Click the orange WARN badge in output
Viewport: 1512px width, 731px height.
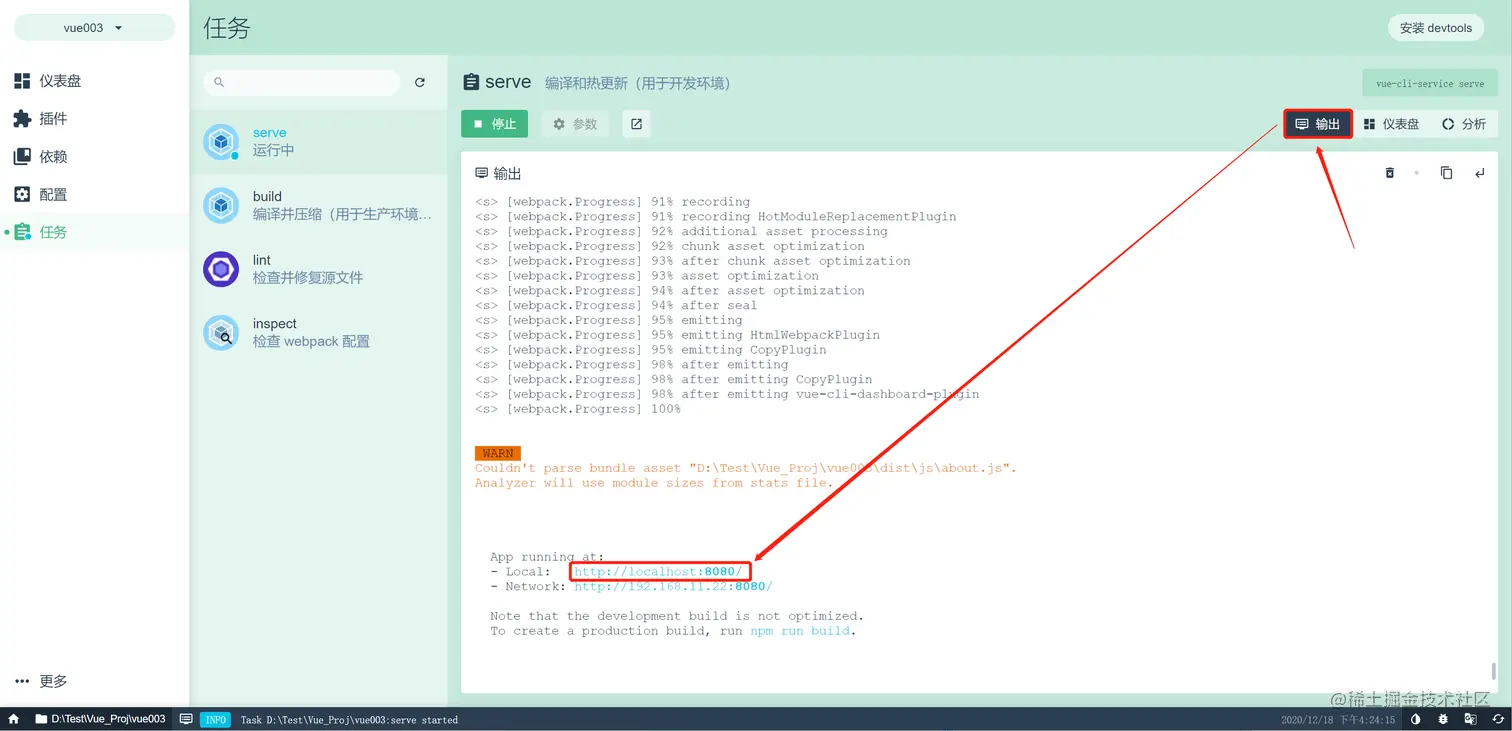click(498, 453)
